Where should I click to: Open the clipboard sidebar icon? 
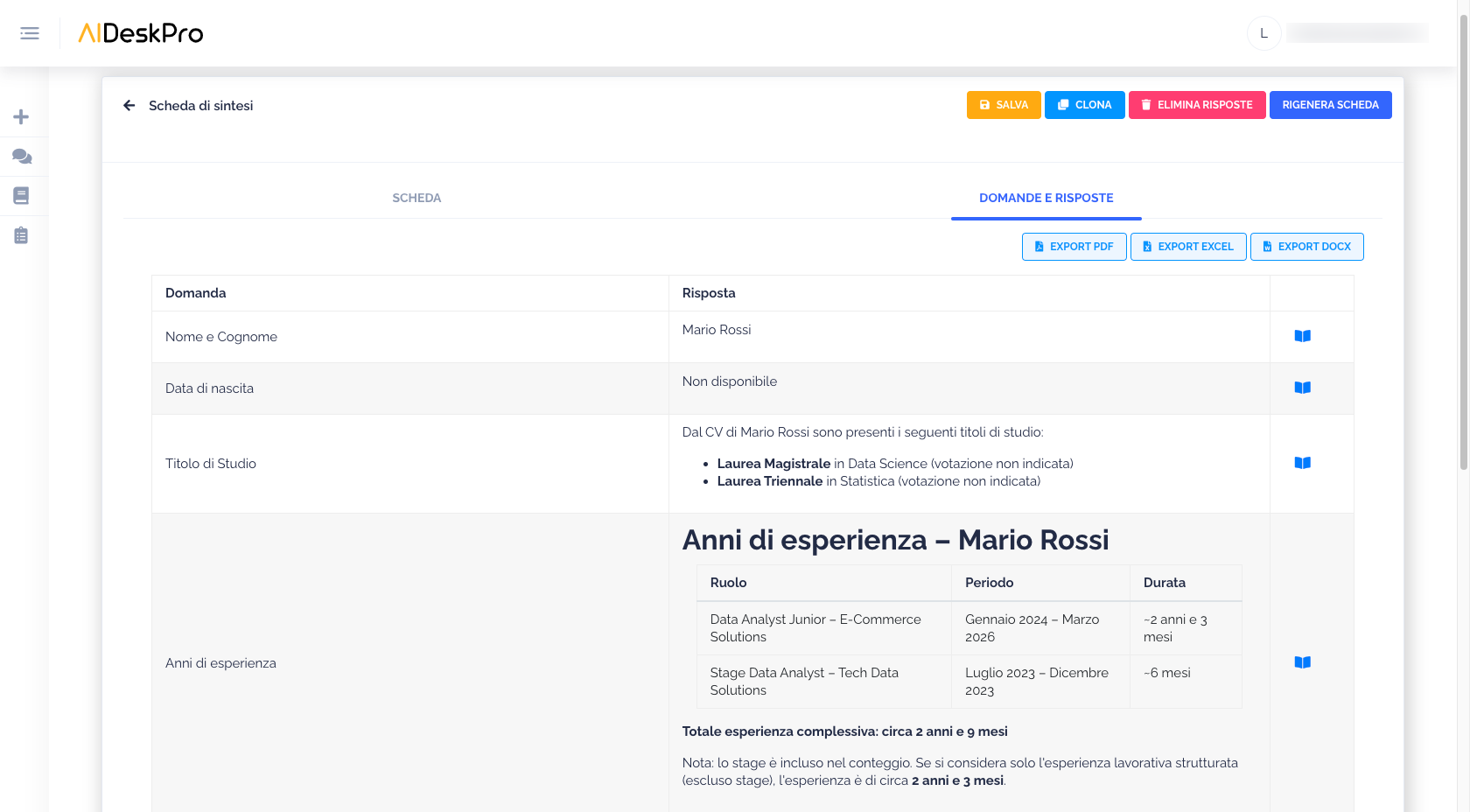click(x=21, y=235)
